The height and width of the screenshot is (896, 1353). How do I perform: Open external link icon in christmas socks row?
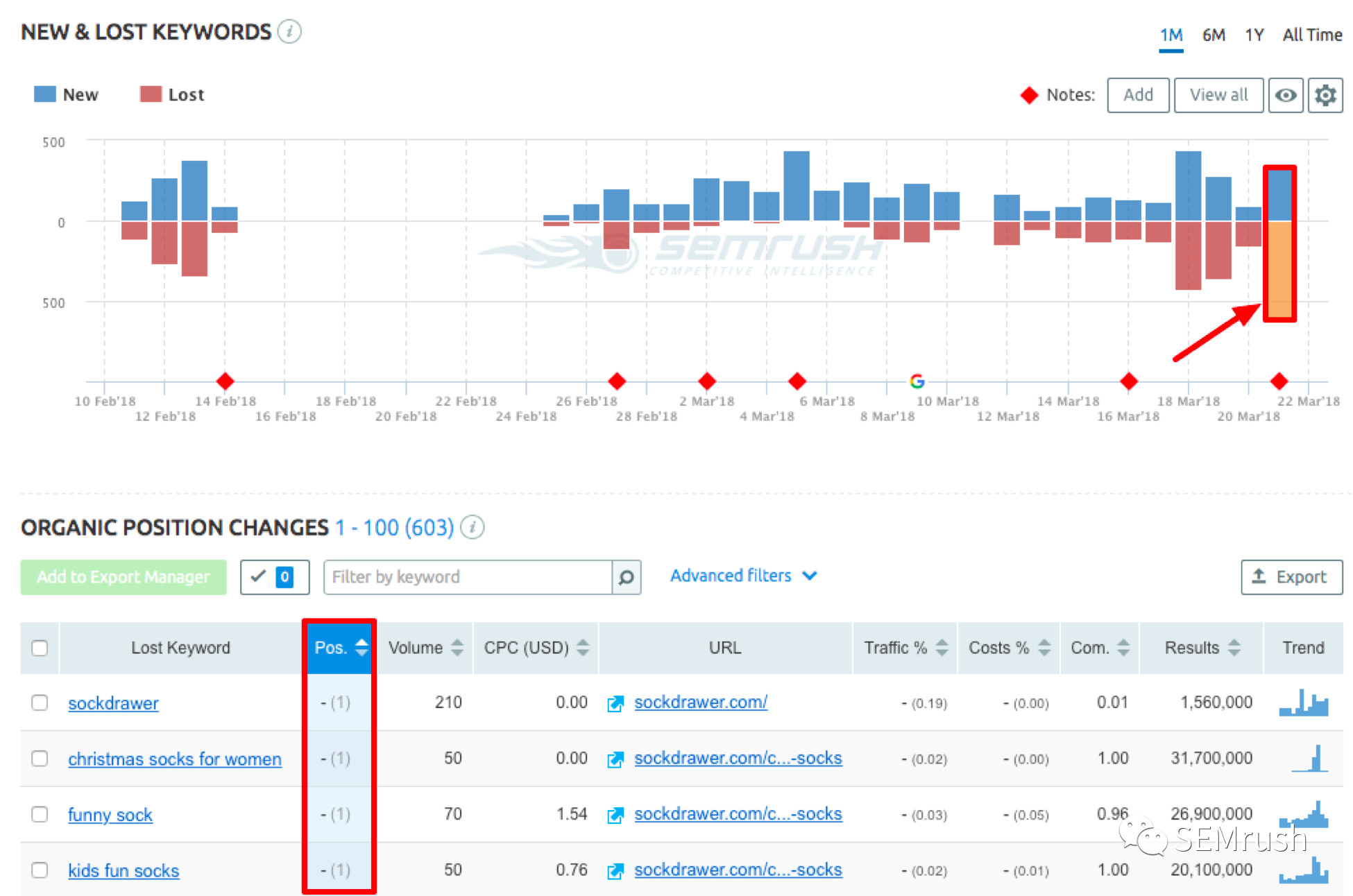(x=615, y=759)
